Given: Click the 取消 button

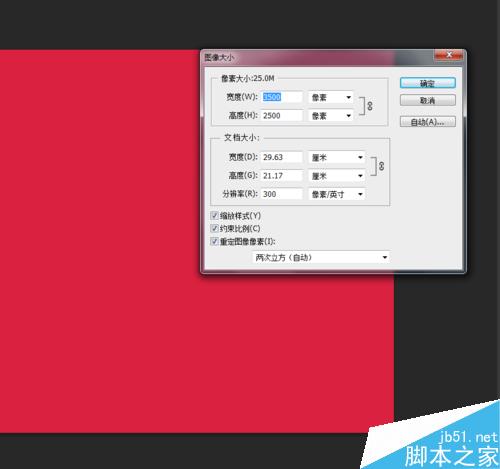Looking at the screenshot, I should click(x=428, y=100).
